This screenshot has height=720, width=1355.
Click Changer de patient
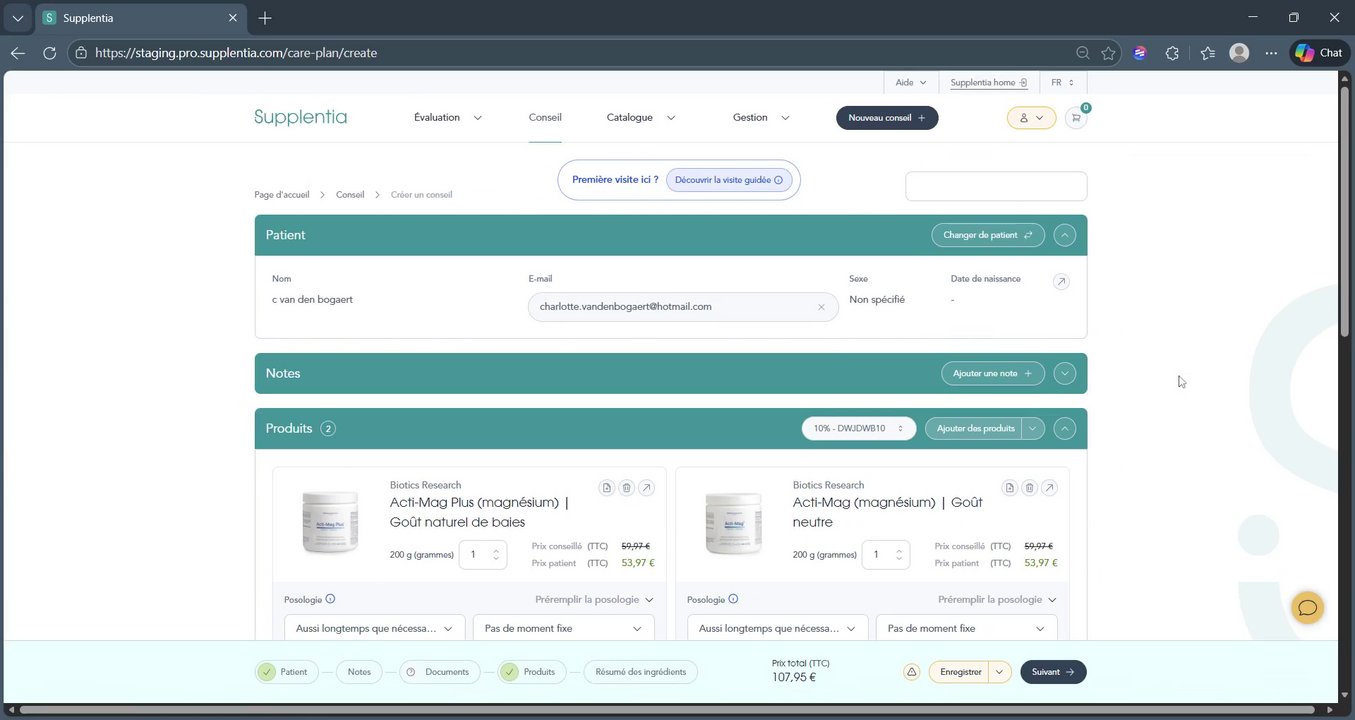point(988,235)
